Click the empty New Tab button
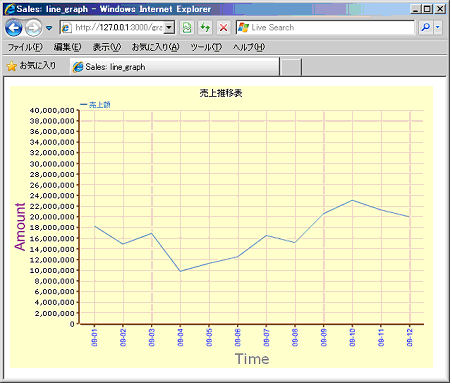The width and height of the screenshot is (452, 385). (x=291, y=67)
